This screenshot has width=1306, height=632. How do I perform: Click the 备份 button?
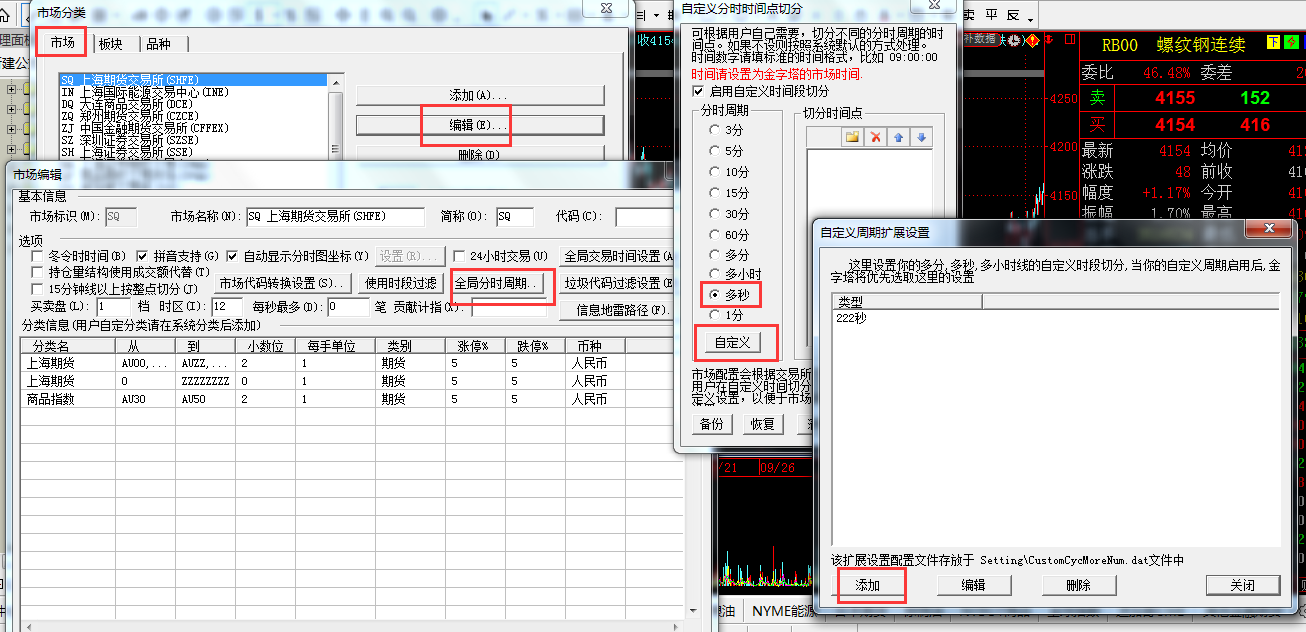[x=712, y=423]
